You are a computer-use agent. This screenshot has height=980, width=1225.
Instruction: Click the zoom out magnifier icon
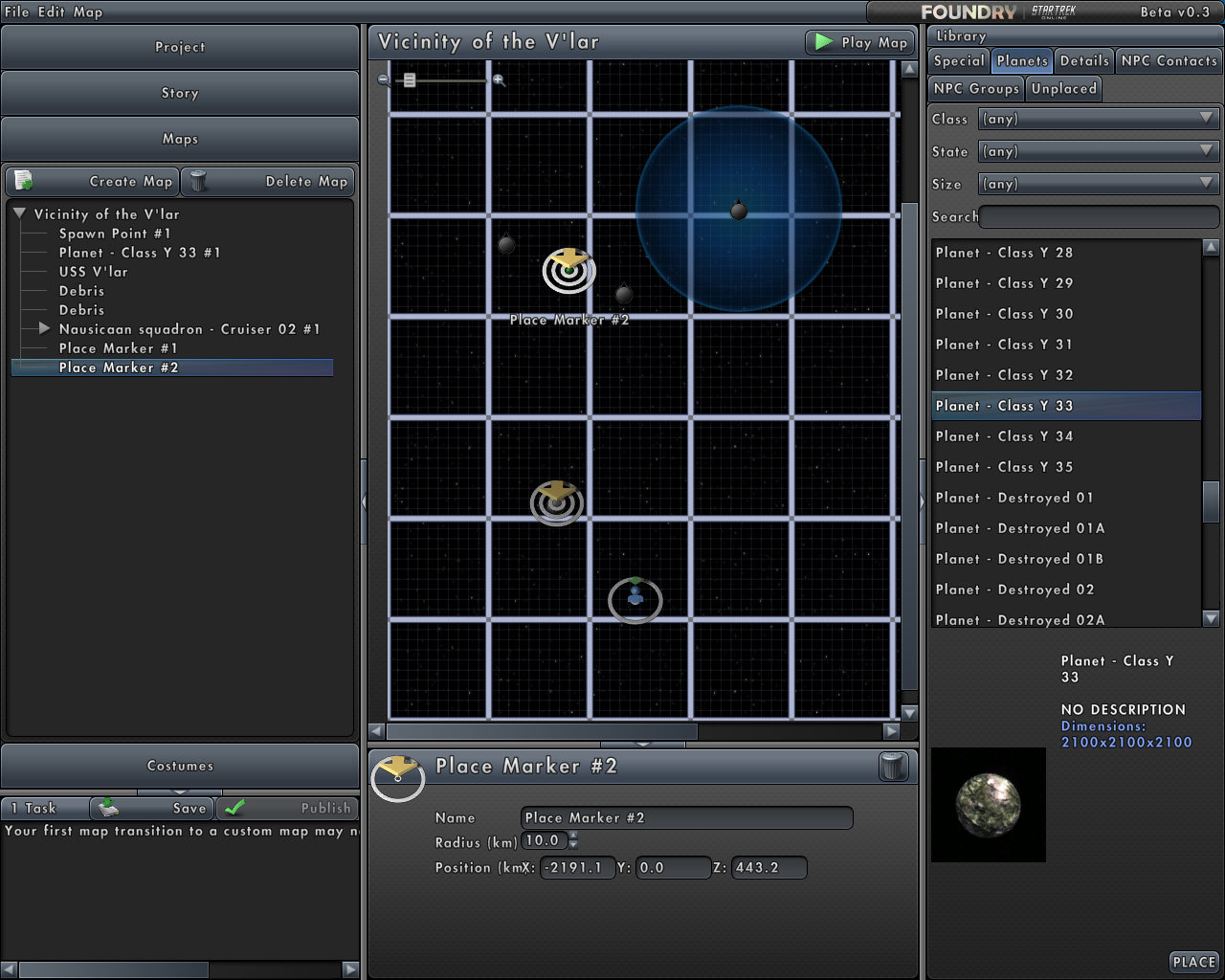click(384, 80)
